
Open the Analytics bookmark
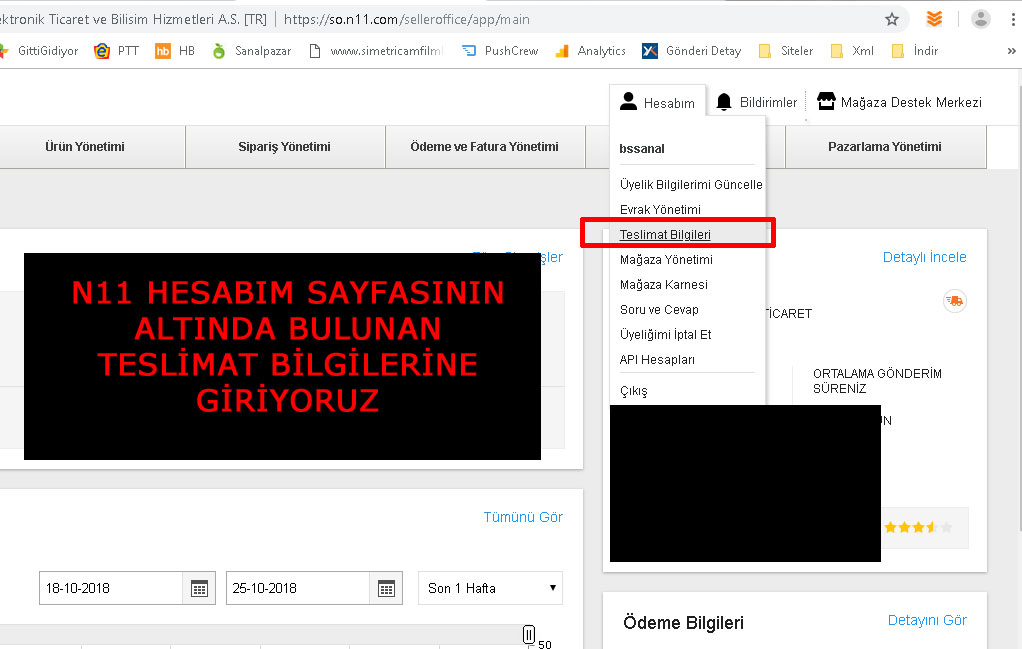coord(590,51)
